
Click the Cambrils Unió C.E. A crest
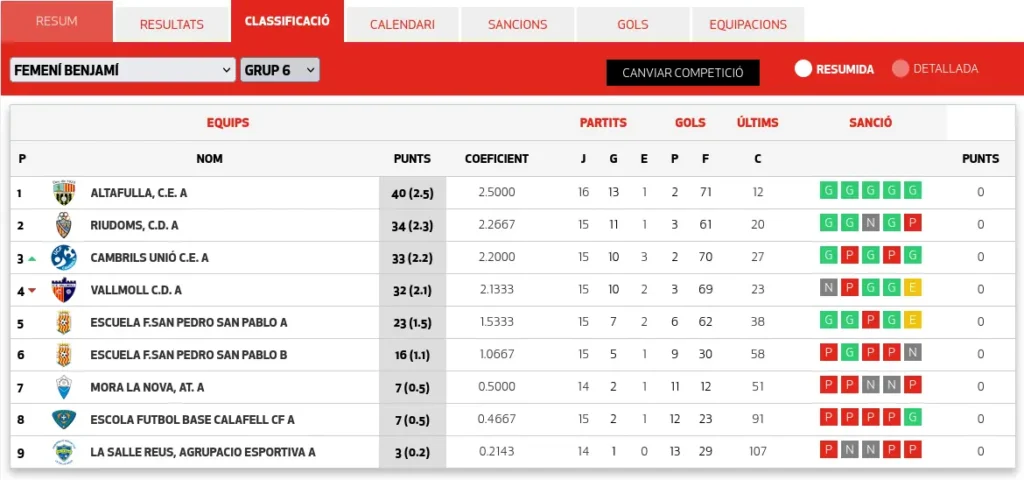coord(64,258)
